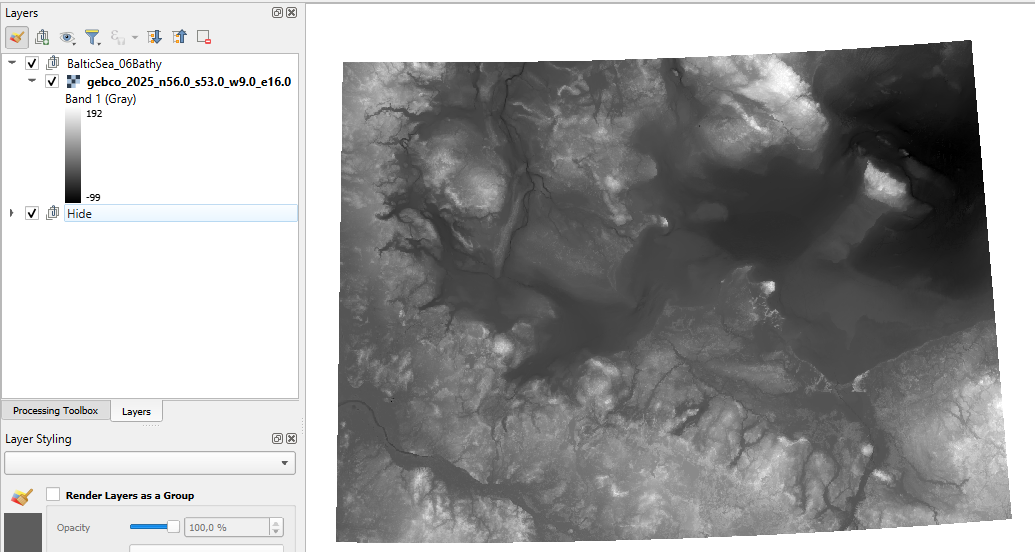Toggle visibility of the gebco_2025 raster layer
This screenshot has width=1035, height=552.
pyautogui.click(x=52, y=82)
